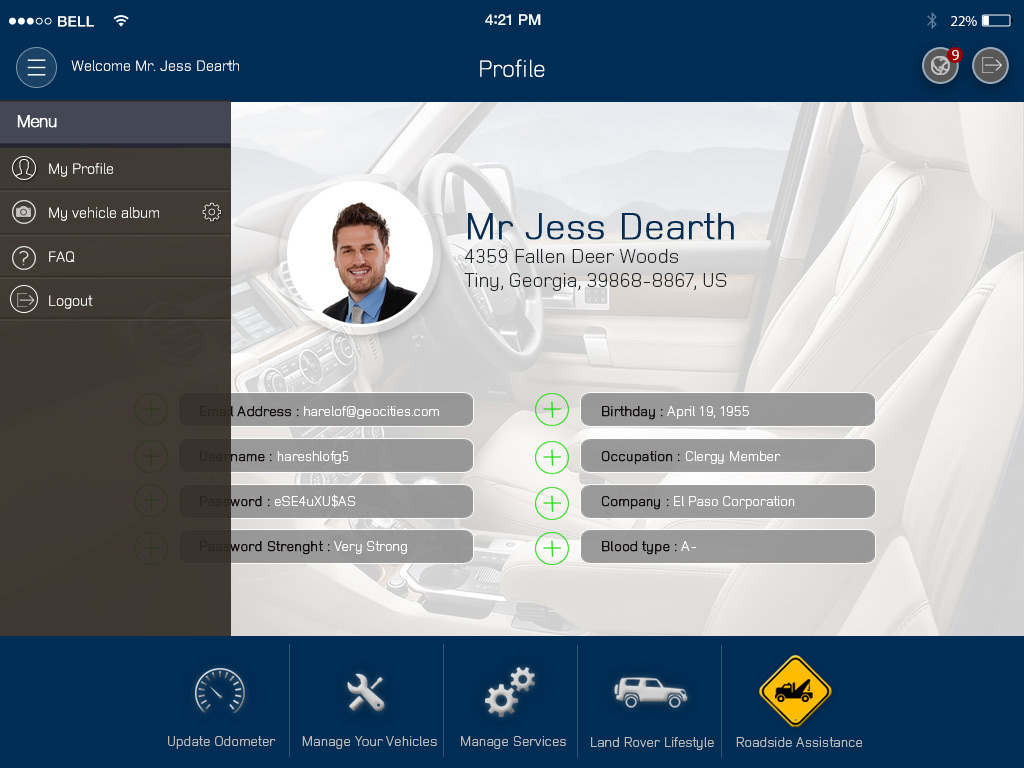Click the name heading Mr Jess Dearth

[600, 227]
